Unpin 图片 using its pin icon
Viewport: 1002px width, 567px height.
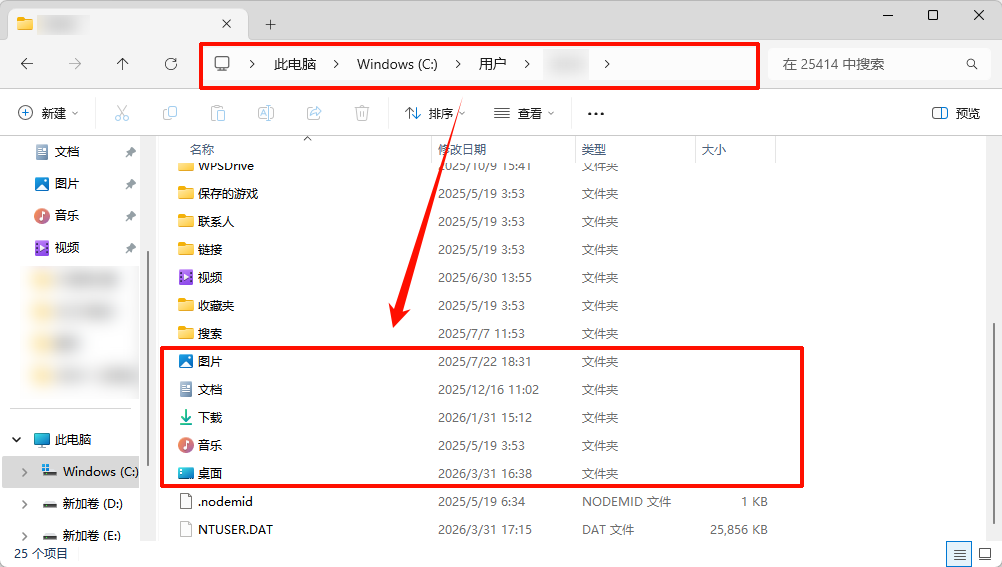pyautogui.click(x=130, y=184)
